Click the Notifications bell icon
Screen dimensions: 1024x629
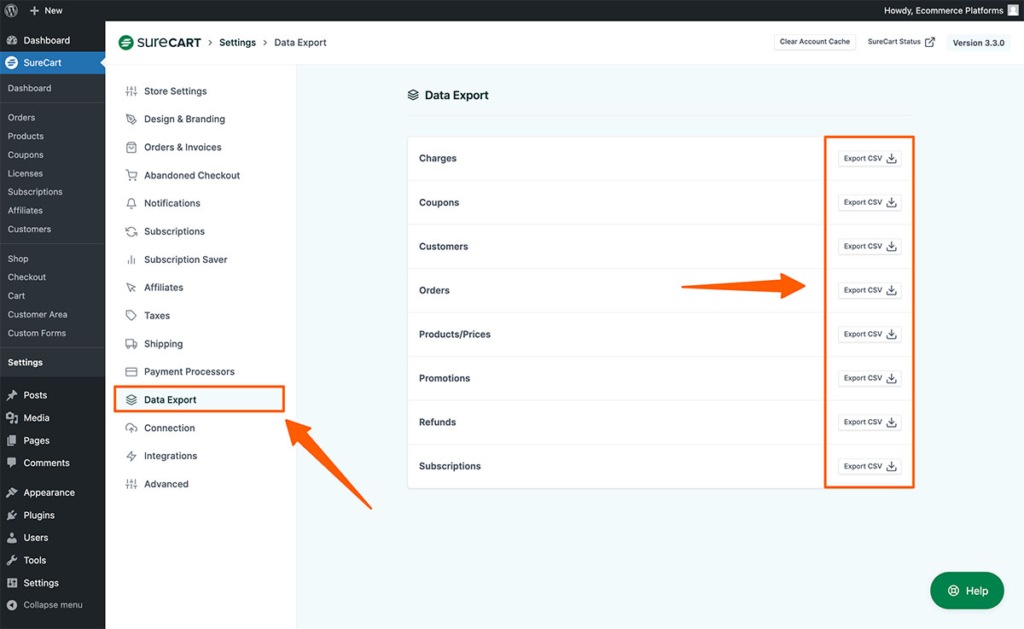[131, 203]
